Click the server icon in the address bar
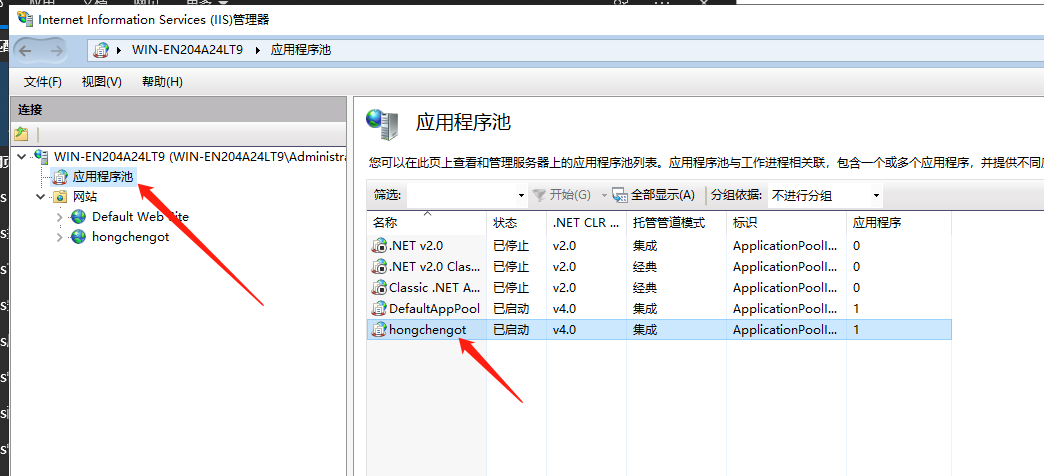Screen dimensions: 1044x476 pos(101,50)
